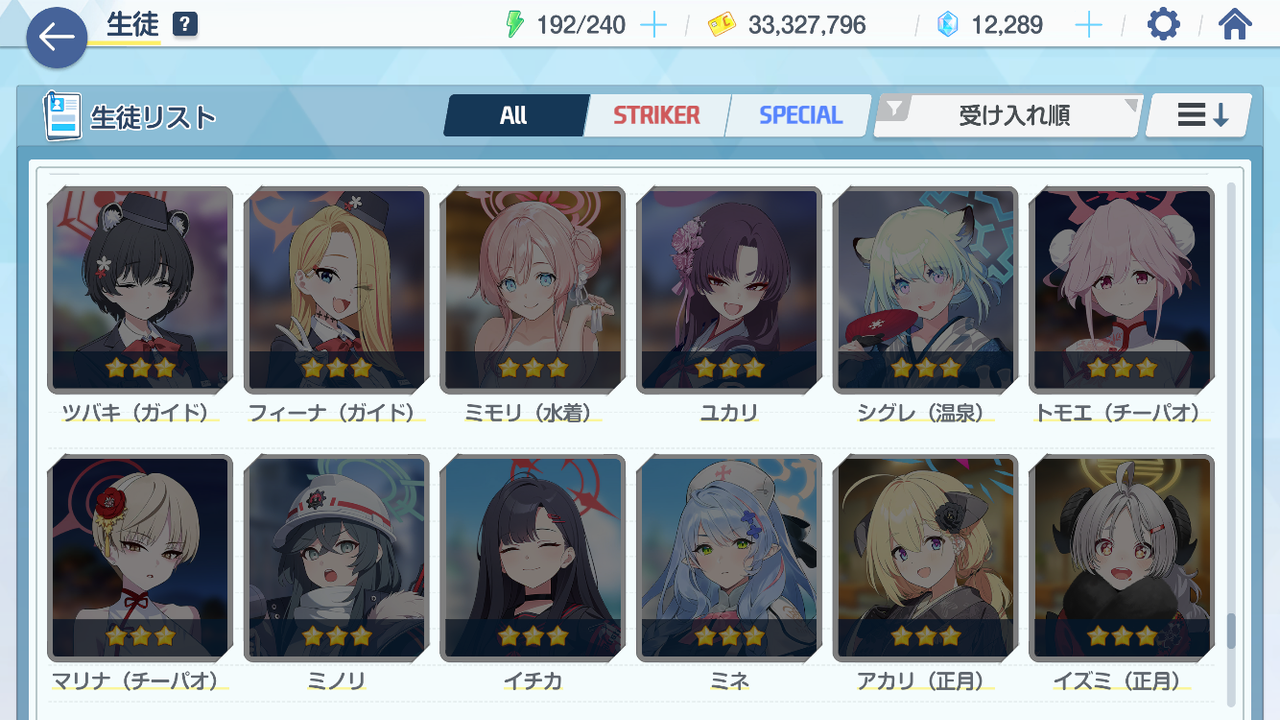Click the green energy lightning icon
Image resolution: width=1280 pixels, height=720 pixels.
[x=515, y=25]
